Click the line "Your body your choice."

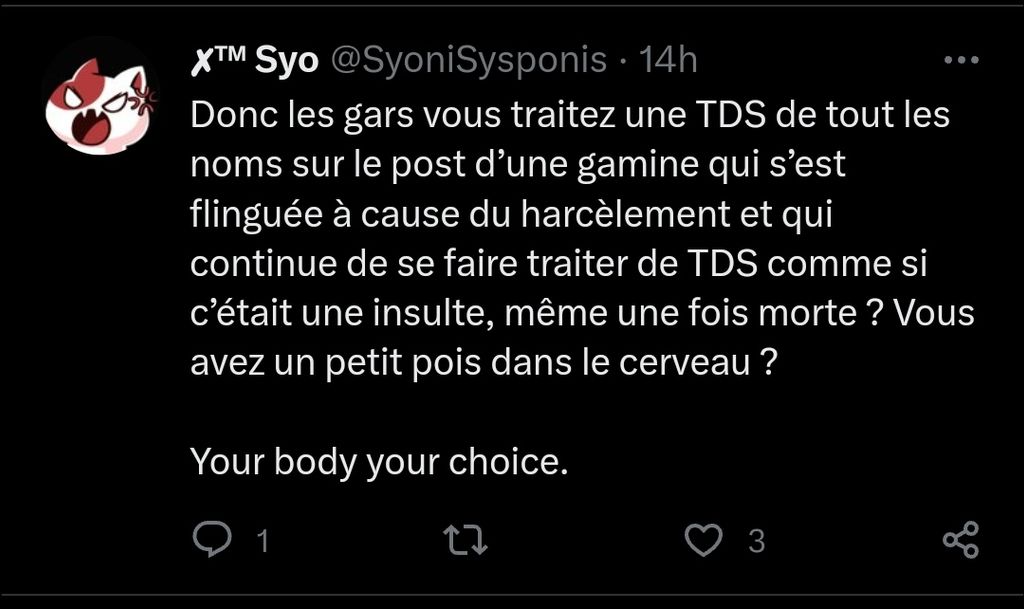coord(379,462)
